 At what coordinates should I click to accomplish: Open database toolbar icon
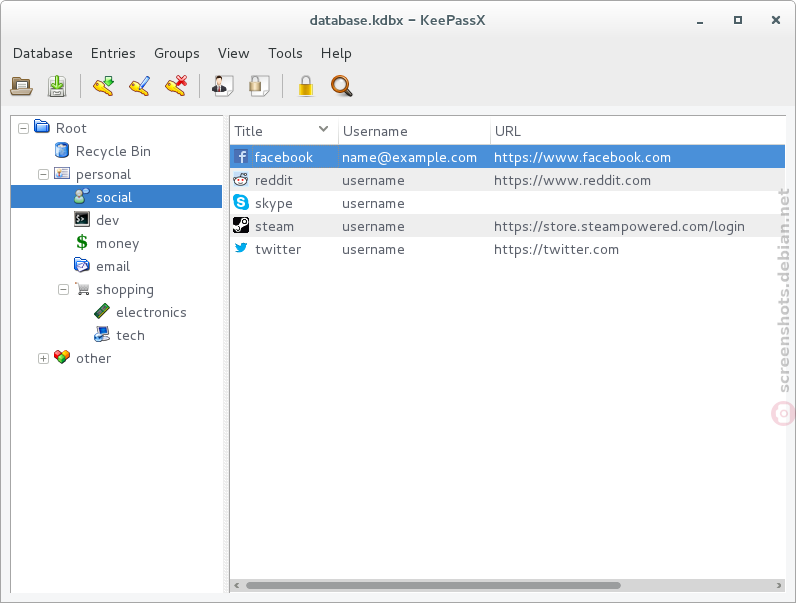(x=21, y=86)
